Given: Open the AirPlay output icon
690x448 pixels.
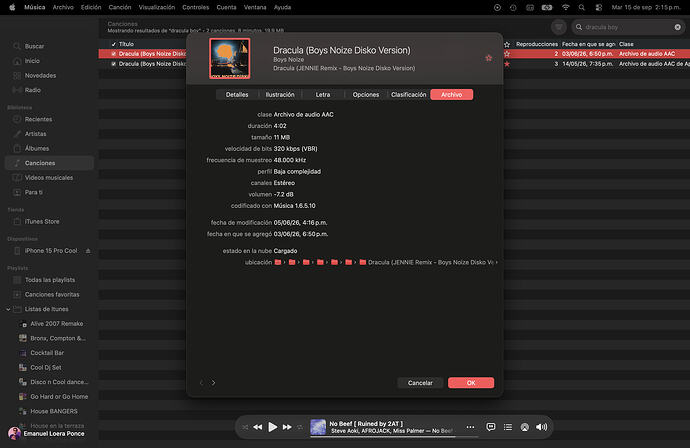Looking at the screenshot, I should tap(525, 427).
